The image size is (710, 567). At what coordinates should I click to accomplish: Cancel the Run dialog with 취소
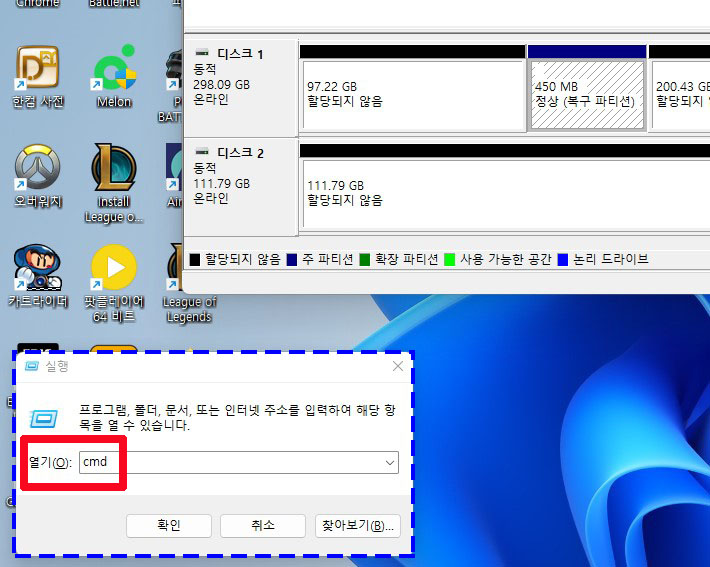pos(263,525)
